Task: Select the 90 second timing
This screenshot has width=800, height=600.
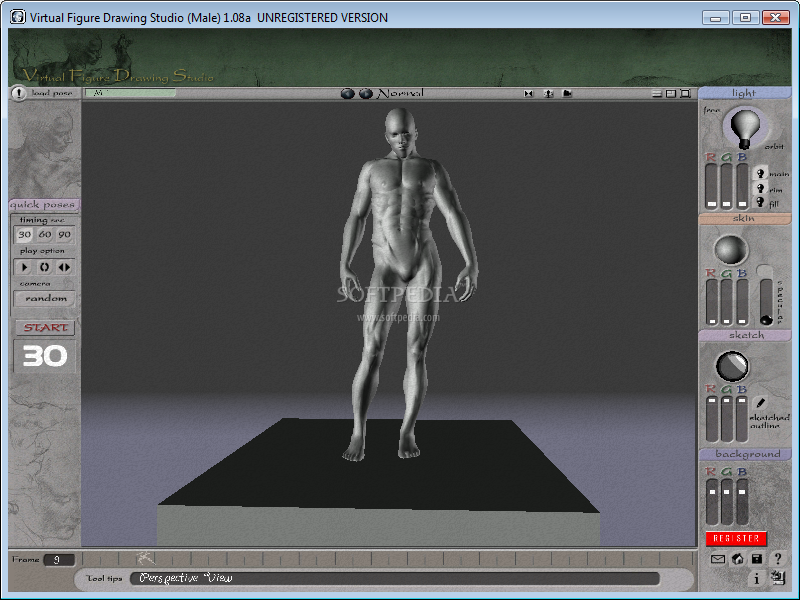Action: (x=64, y=235)
